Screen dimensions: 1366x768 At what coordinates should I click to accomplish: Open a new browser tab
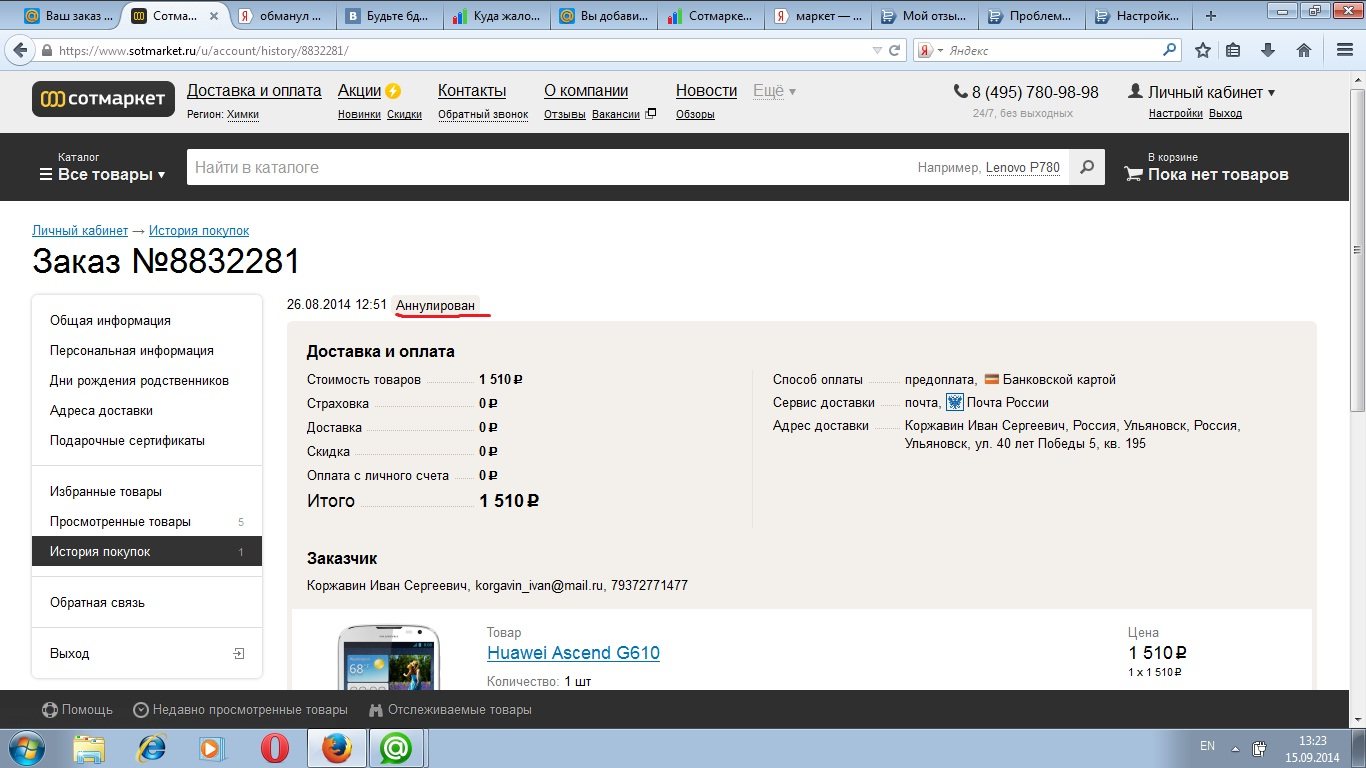pyautogui.click(x=1211, y=16)
